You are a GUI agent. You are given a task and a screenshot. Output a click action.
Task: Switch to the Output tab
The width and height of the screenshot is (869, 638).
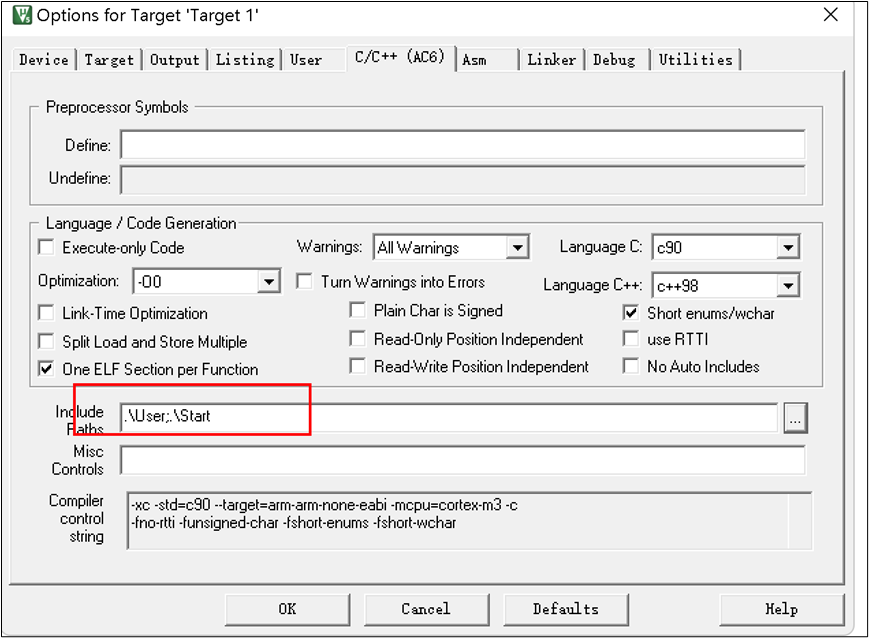click(x=175, y=60)
